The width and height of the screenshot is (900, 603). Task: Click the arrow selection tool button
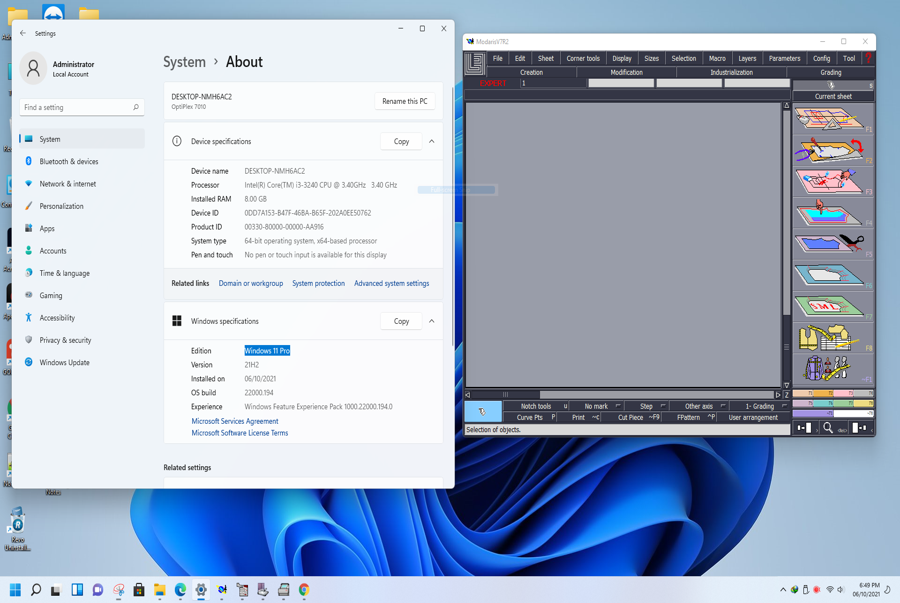click(483, 411)
